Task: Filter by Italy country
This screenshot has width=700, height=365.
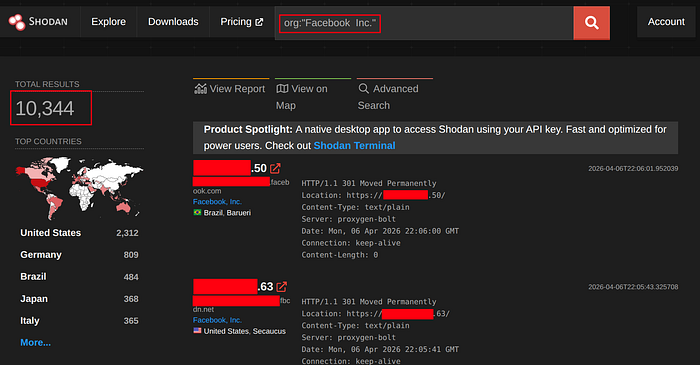Action: tap(29, 321)
